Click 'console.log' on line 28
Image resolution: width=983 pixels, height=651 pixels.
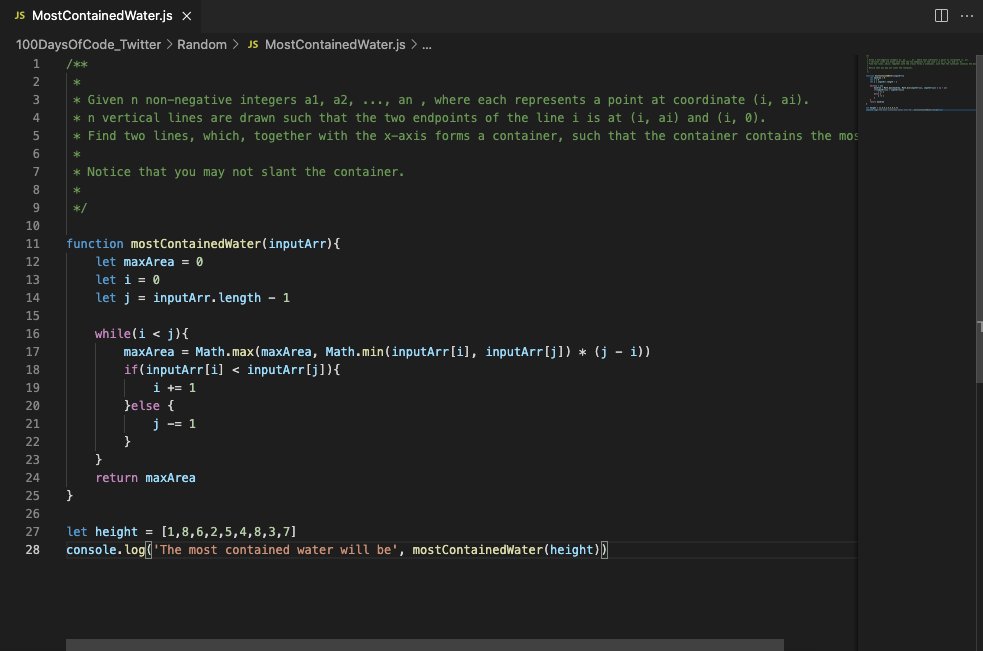coord(105,549)
